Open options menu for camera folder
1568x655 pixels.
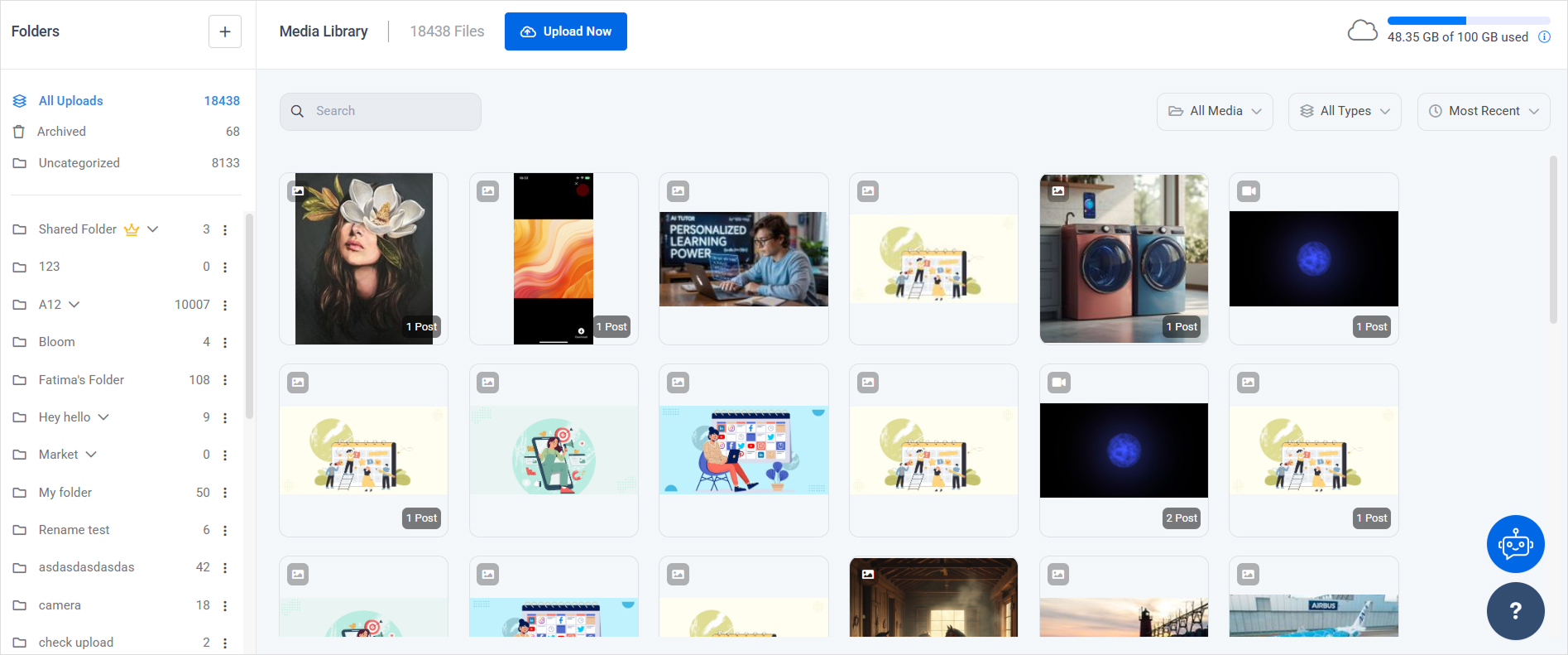(x=225, y=606)
